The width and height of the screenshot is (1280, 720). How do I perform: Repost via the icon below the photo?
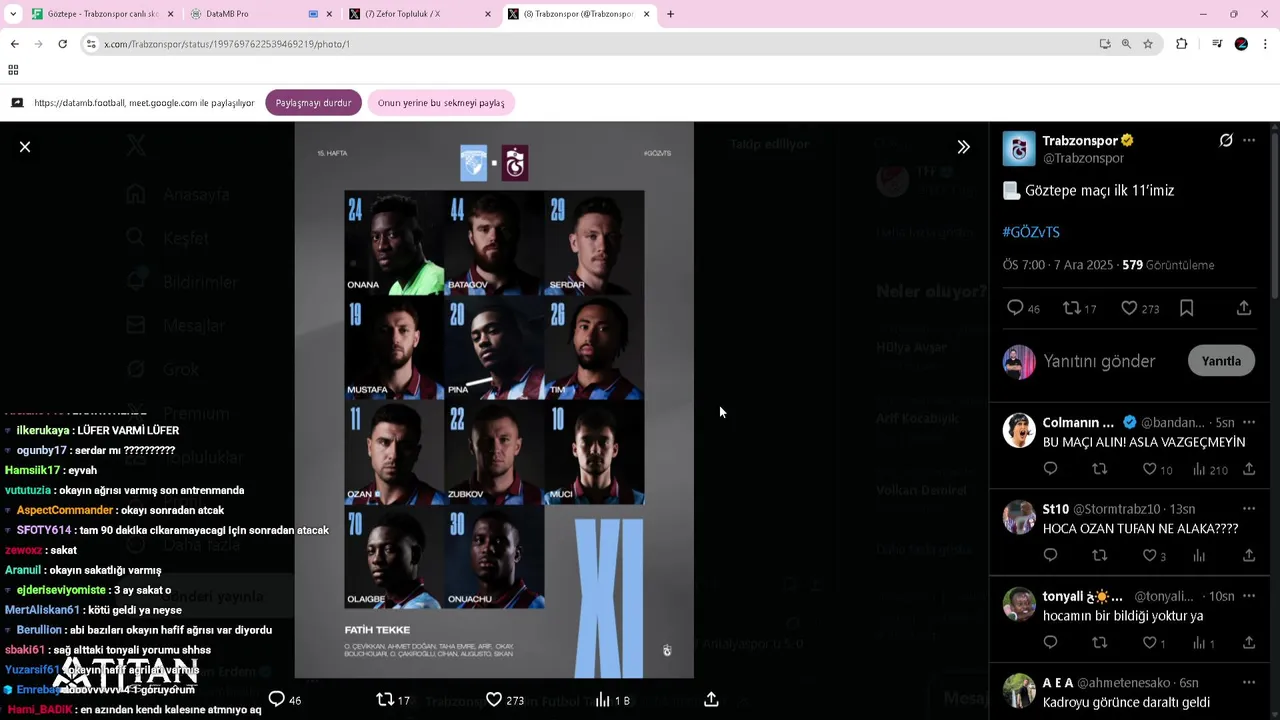(385, 699)
